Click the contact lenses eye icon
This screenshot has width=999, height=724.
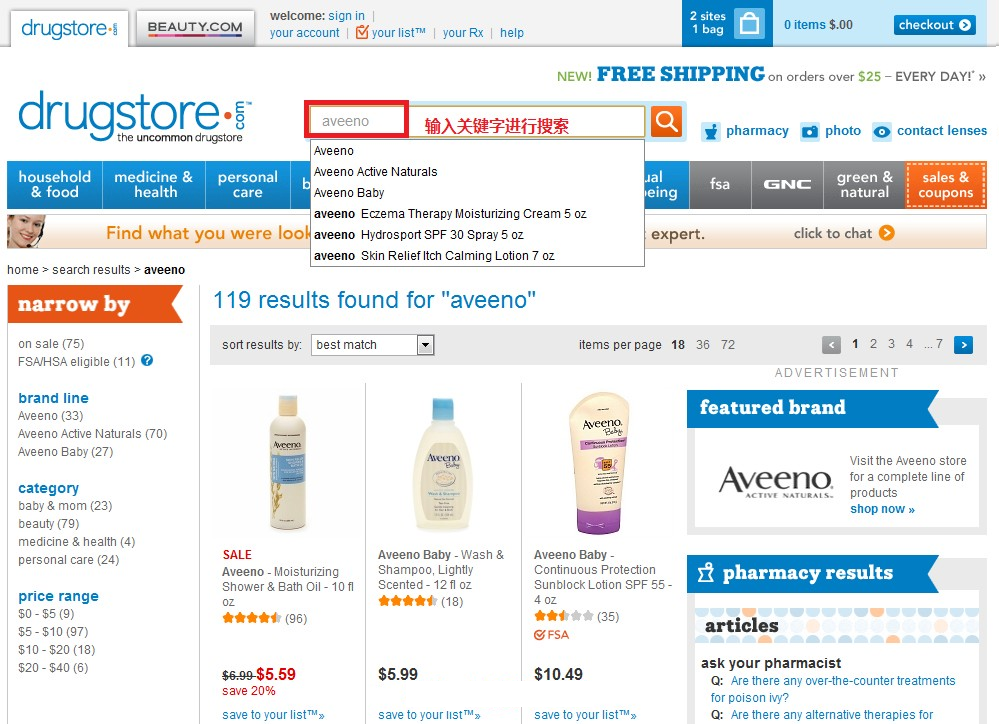tap(882, 131)
